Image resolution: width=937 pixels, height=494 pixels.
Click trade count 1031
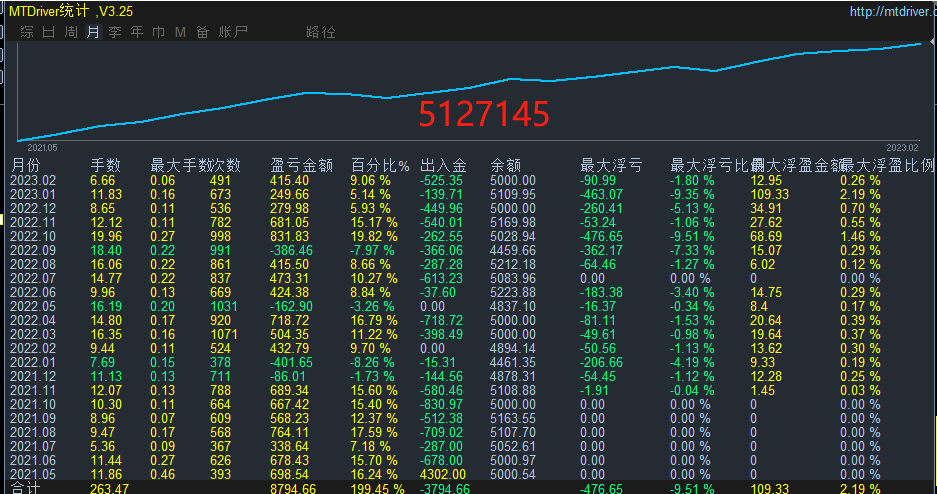click(224, 306)
